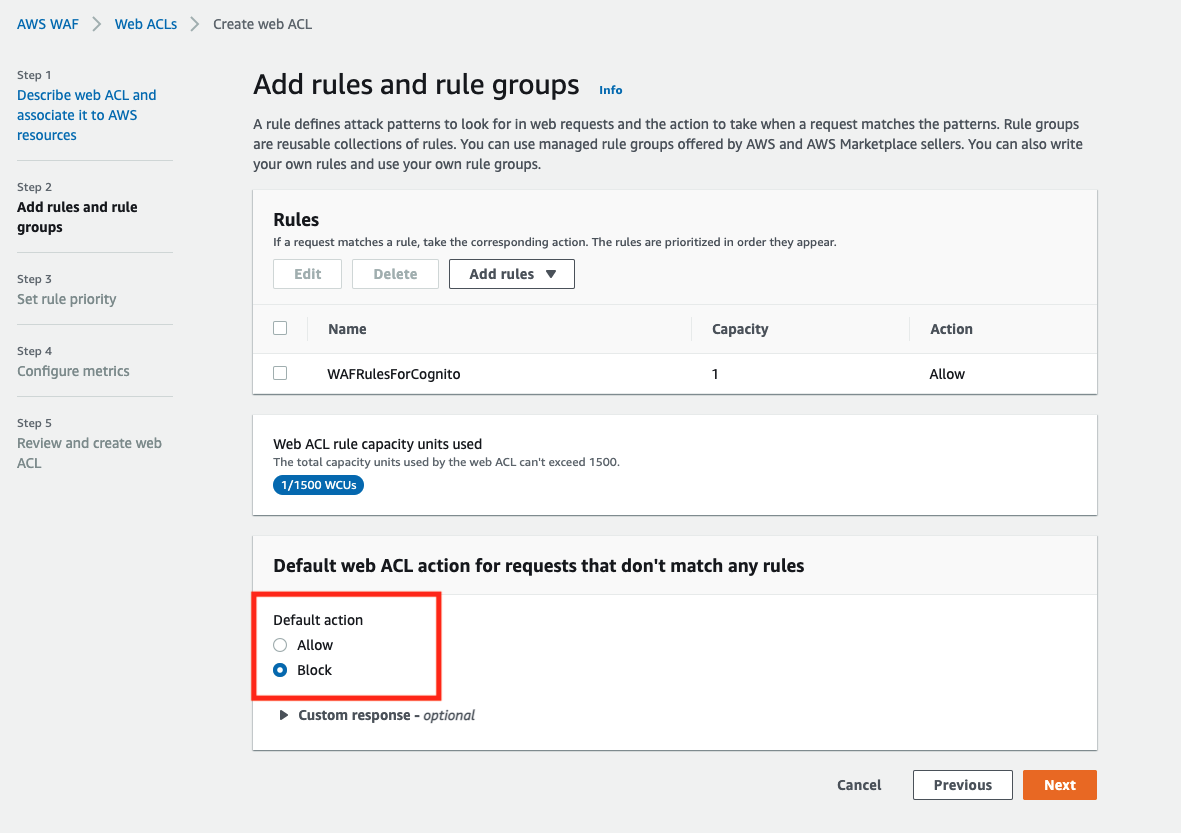Sort by the Capacity column header
The height and width of the screenshot is (833, 1181).
point(740,329)
